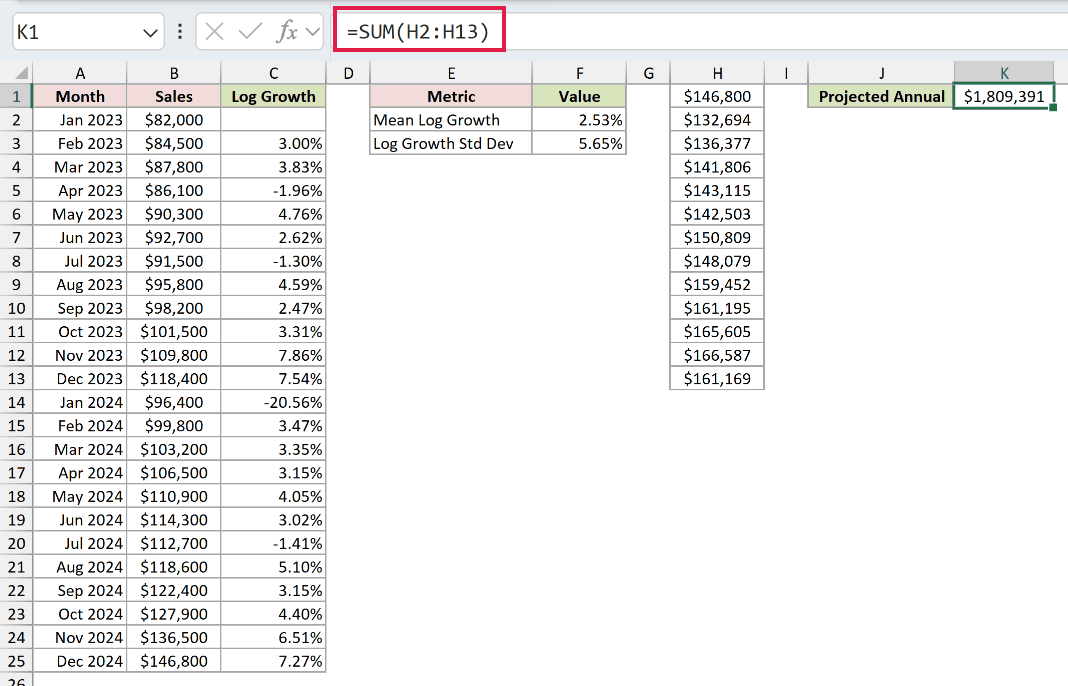
Task: Select column C header
Action: click(x=273, y=73)
